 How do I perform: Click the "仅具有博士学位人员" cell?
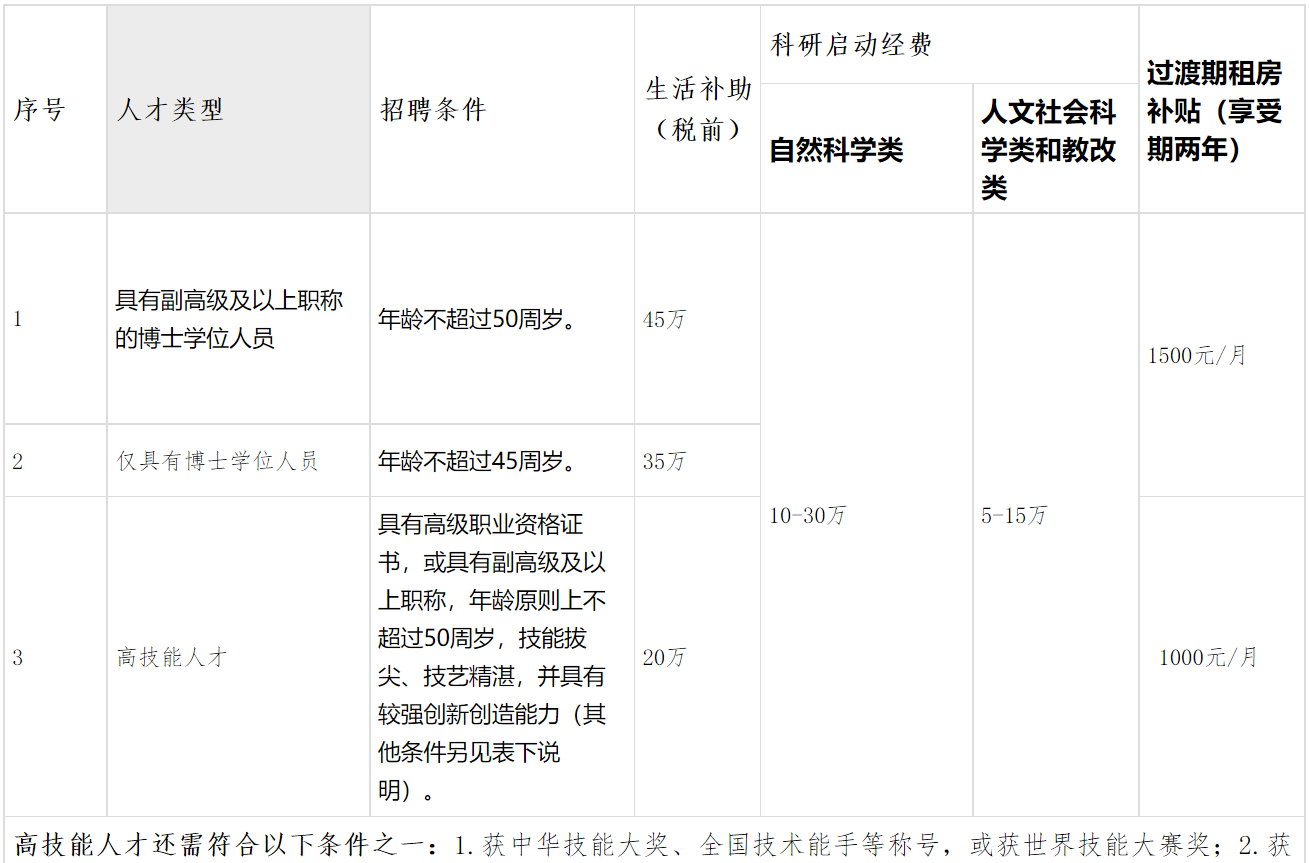coord(217,461)
